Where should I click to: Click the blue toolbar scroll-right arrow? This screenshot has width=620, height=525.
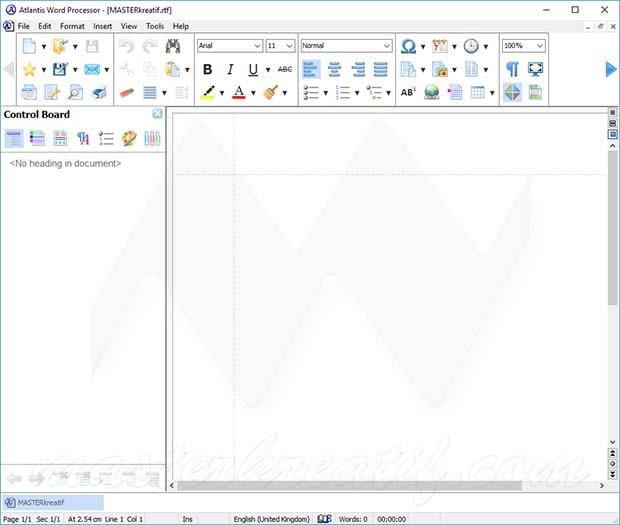click(611, 69)
